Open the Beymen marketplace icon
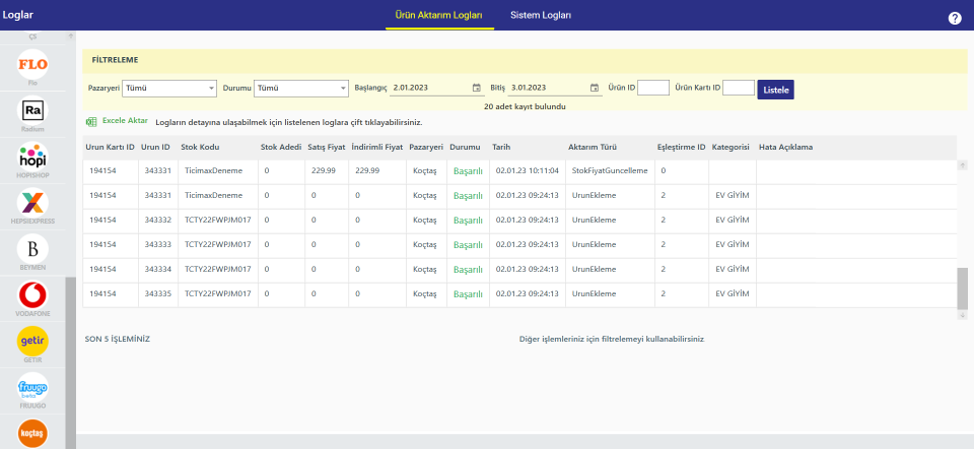This screenshot has height=451, width=976. (33, 249)
